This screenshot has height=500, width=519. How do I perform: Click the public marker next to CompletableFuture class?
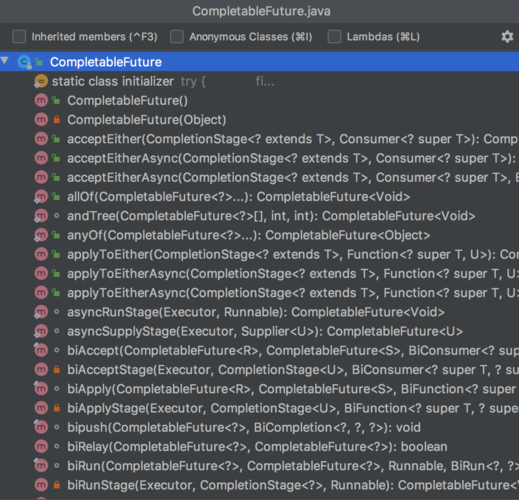click(39, 62)
